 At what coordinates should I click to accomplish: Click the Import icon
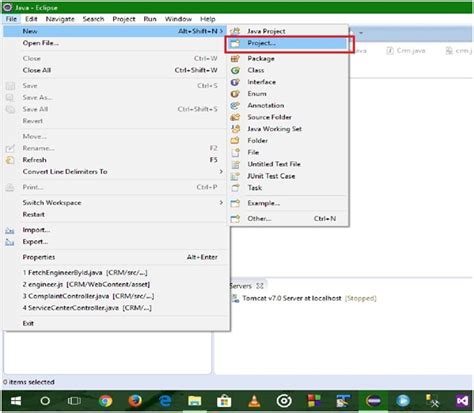10,230
